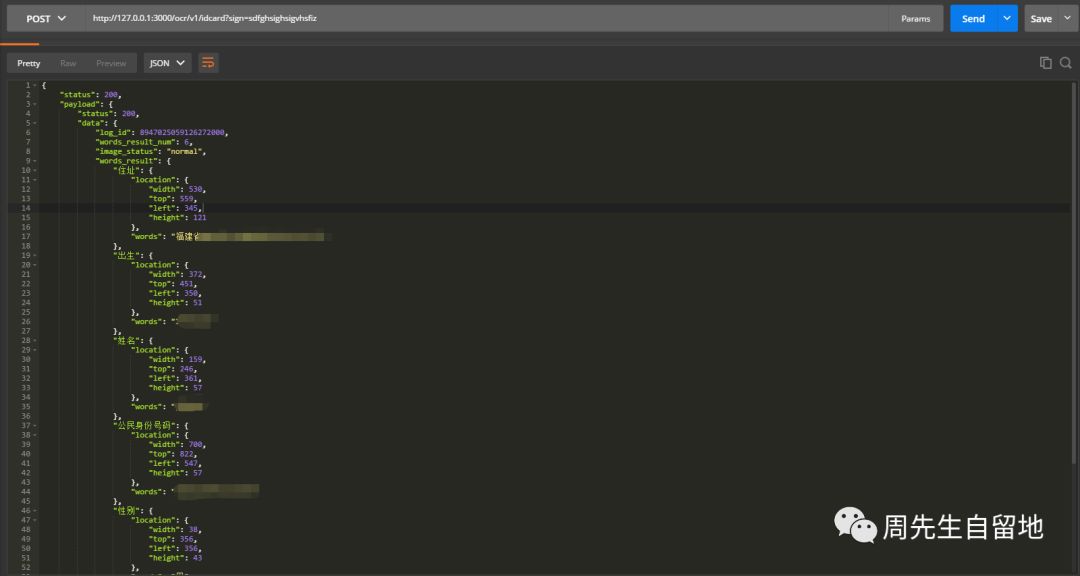Collapse the "words_result" object fold arrow
This screenshot has height=576, width=1080.
(x=34, y=161)
